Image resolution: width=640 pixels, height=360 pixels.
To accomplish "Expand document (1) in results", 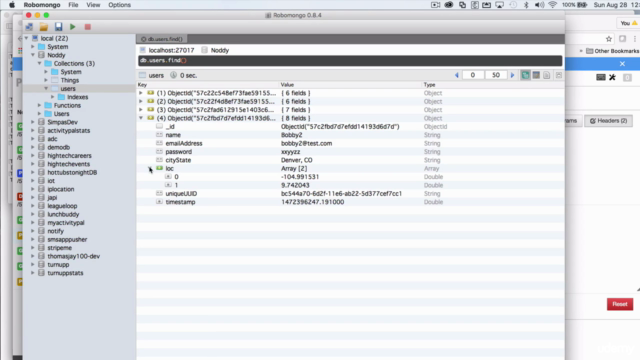I will coord(141,93).
